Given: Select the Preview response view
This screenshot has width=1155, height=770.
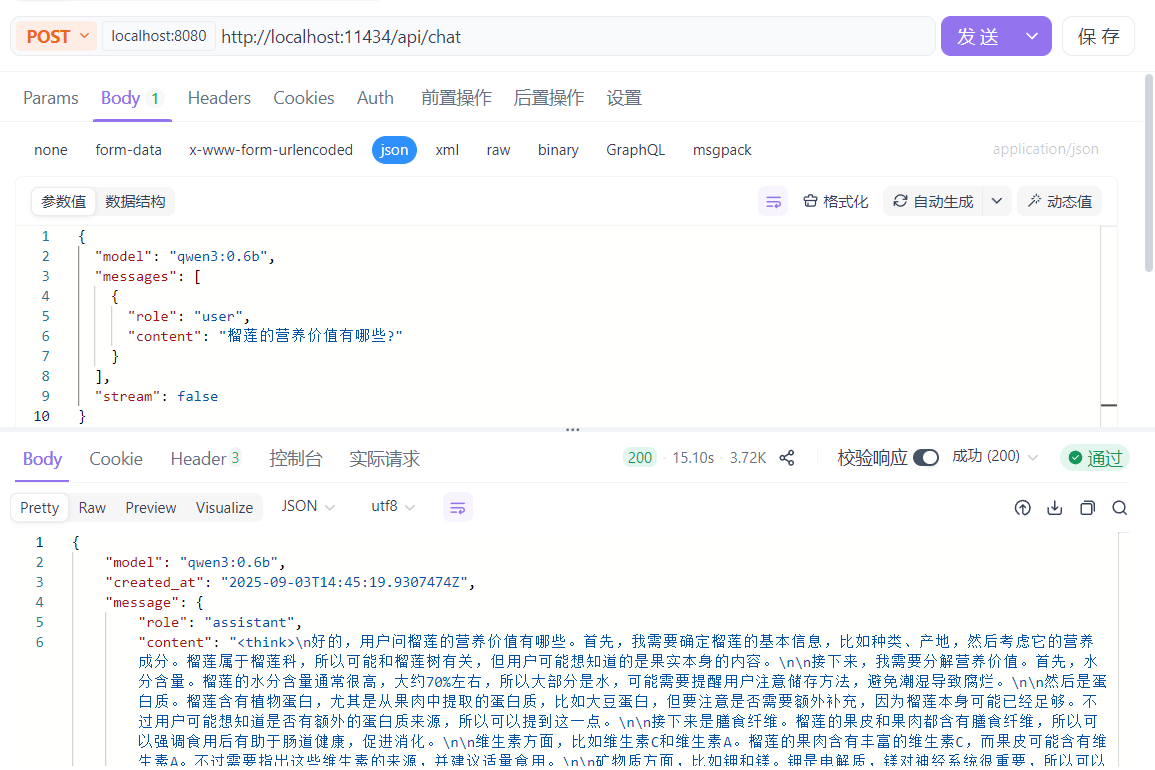Looking at the screenshot, I should click(x=151, y=508).
